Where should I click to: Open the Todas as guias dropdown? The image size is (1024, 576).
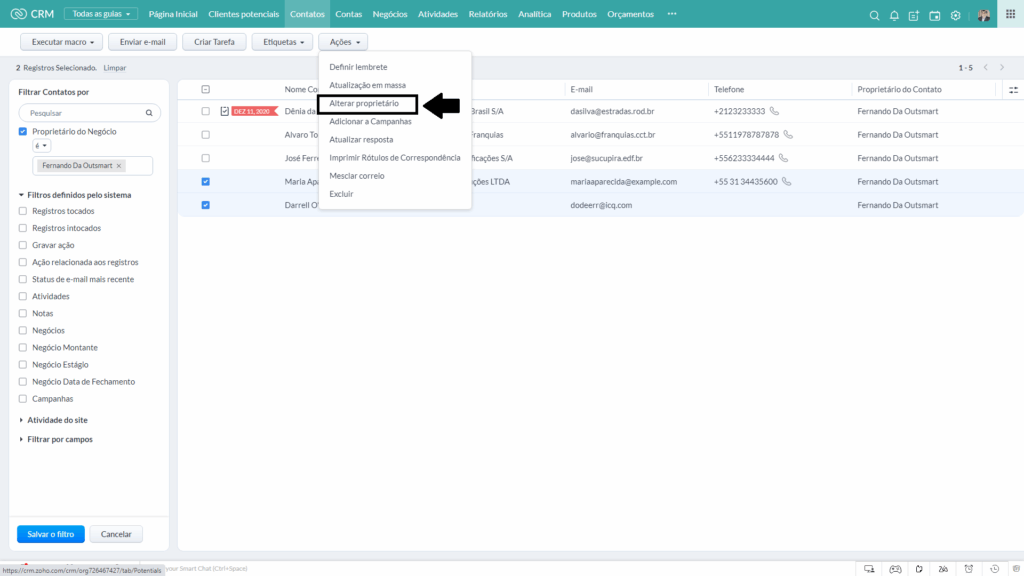101,14
